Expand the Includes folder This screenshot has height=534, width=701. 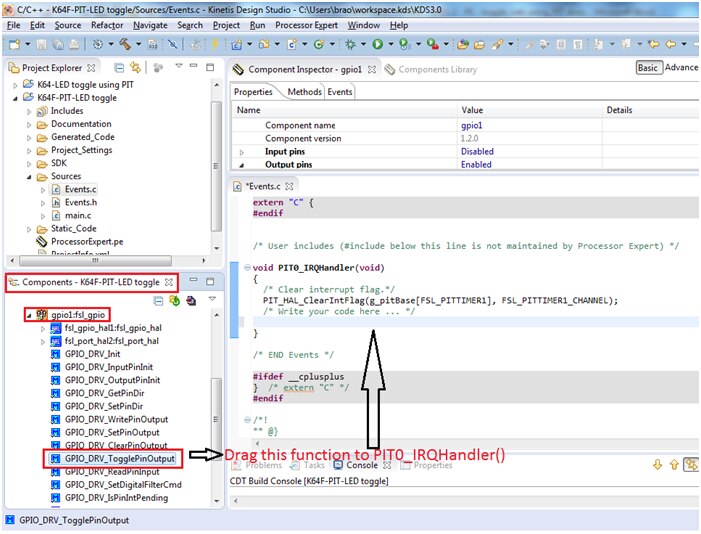[x=29, y=111]
